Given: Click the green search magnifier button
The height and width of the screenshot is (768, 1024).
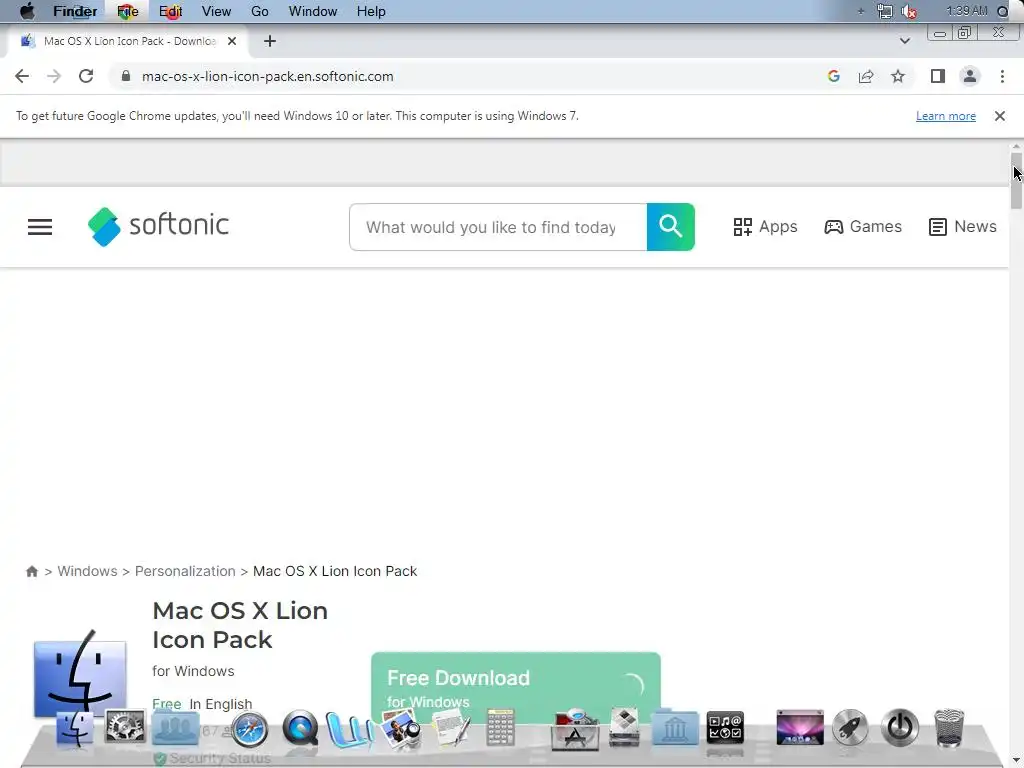Looking at the screenshot, I should coord(671,227).
